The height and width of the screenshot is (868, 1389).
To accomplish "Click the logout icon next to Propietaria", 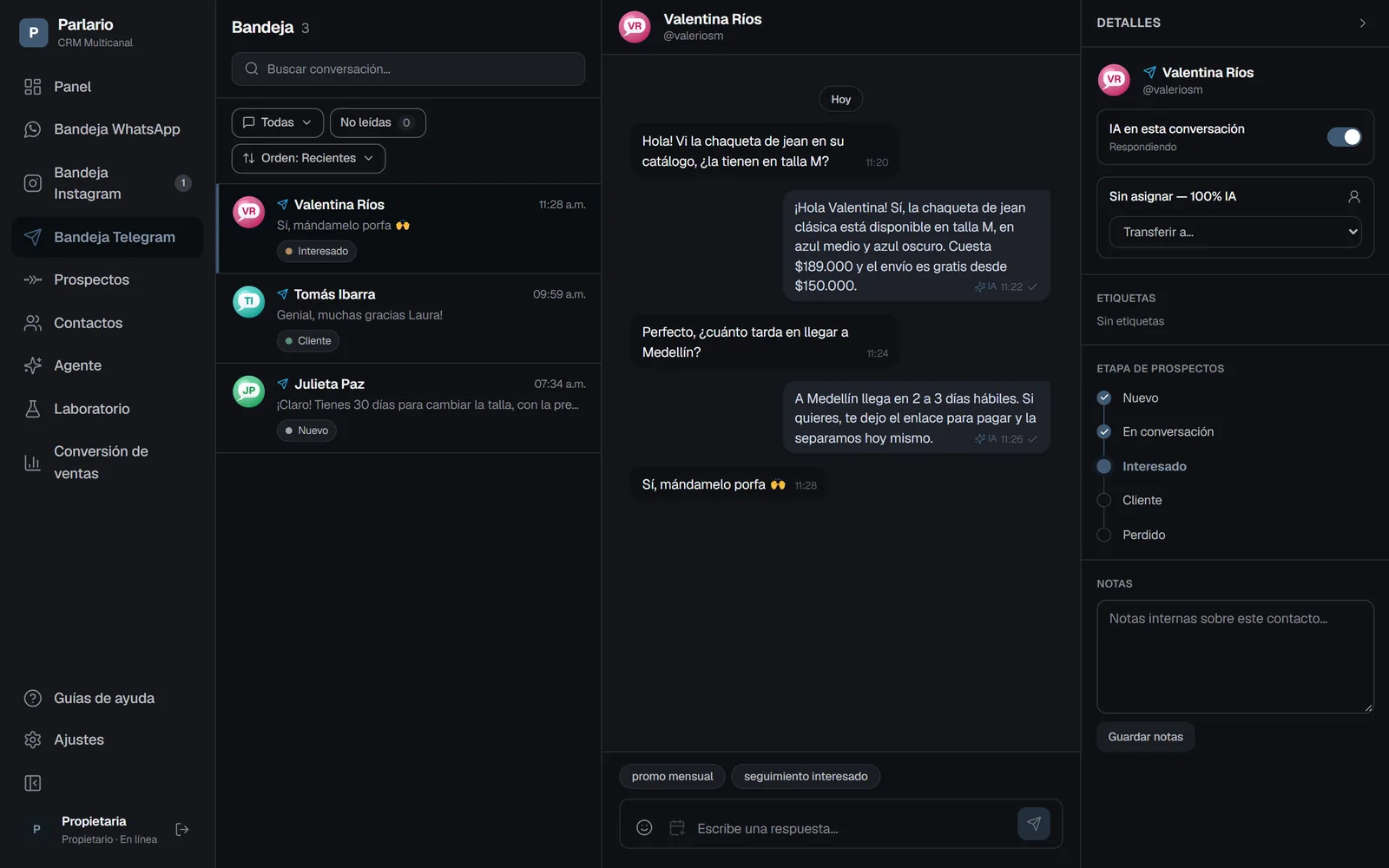I will point(182,830).
